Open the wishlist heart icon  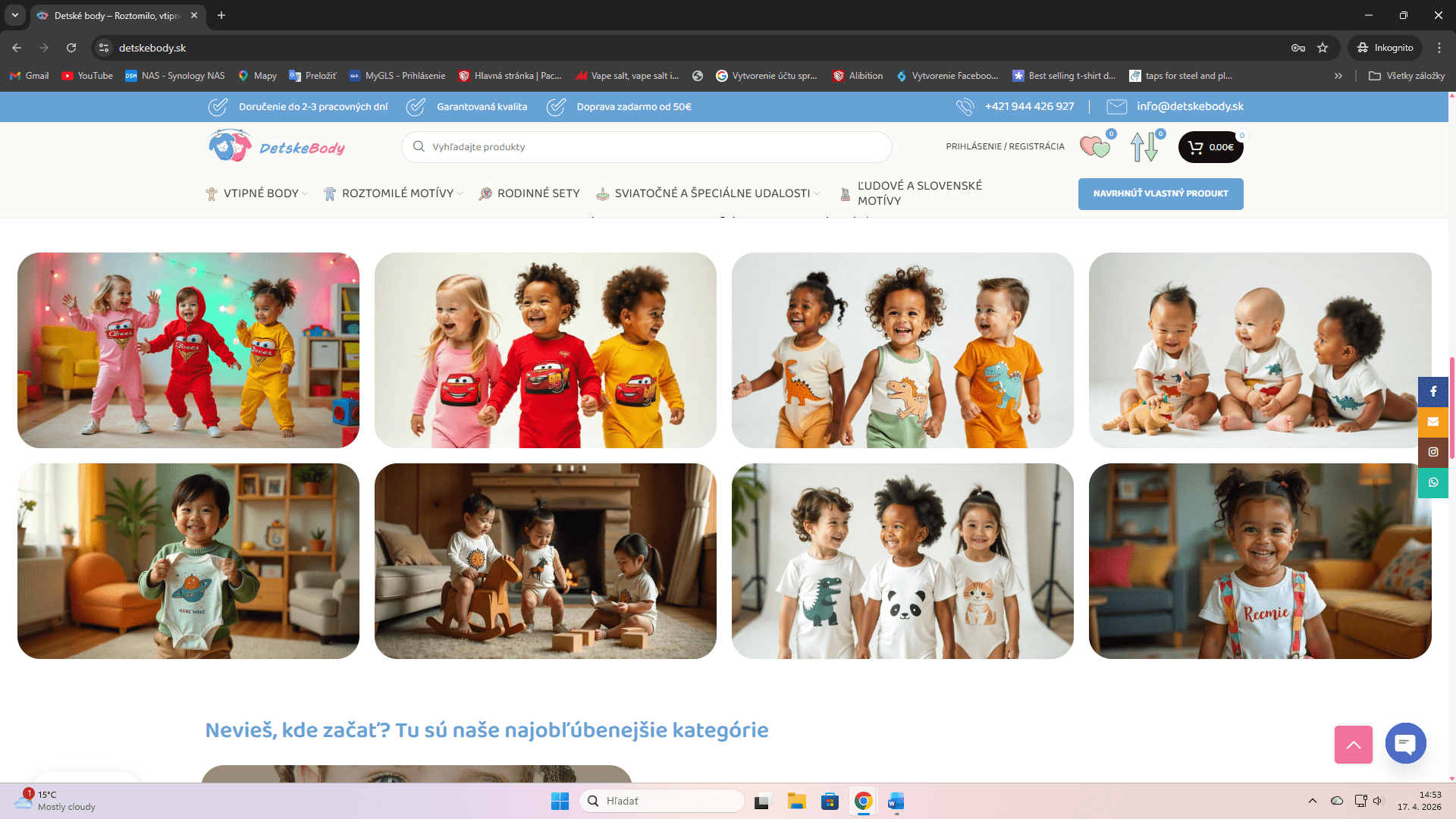point(1094,147)
